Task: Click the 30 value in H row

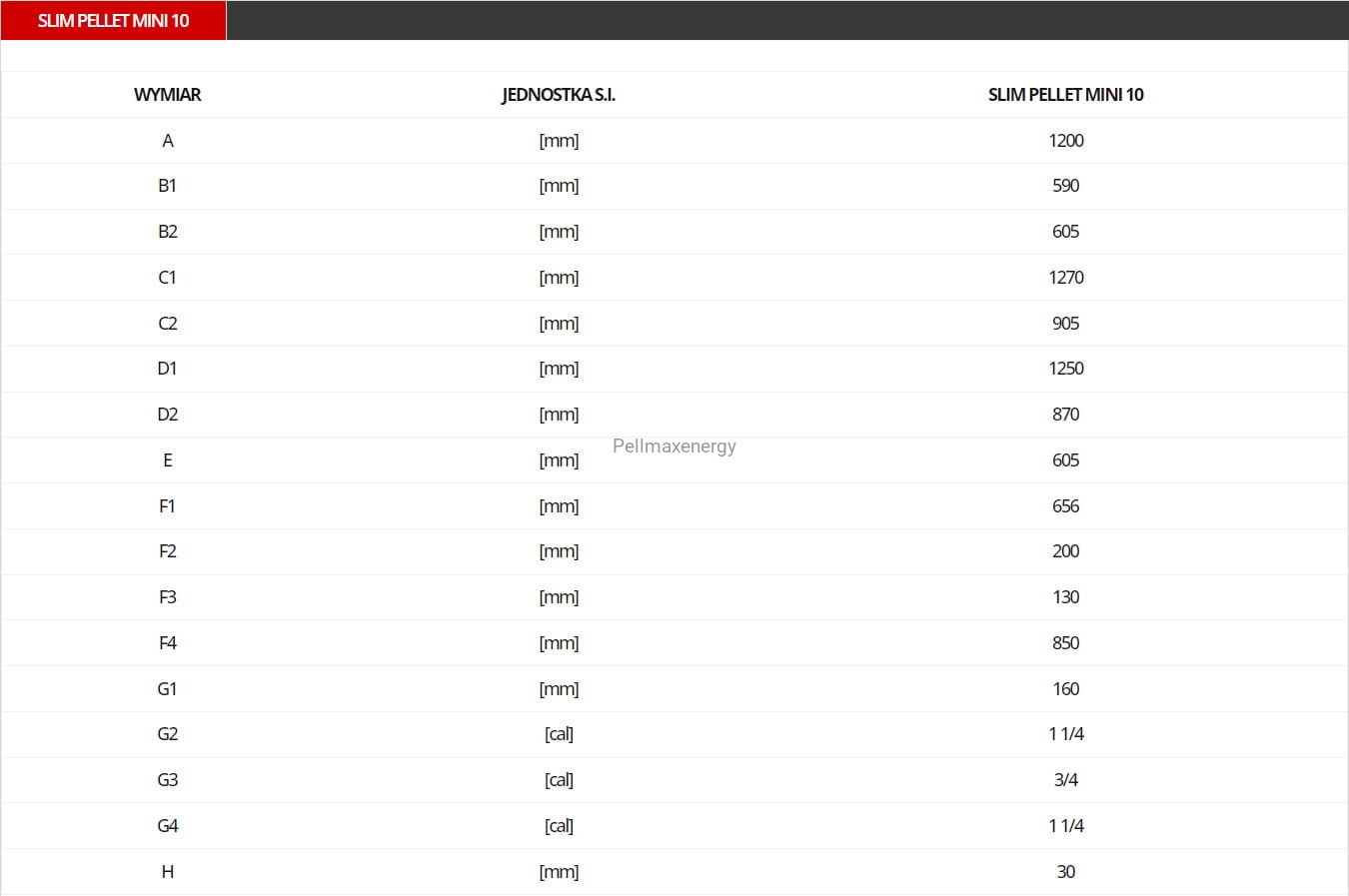Action: [x=1065, y=872]
